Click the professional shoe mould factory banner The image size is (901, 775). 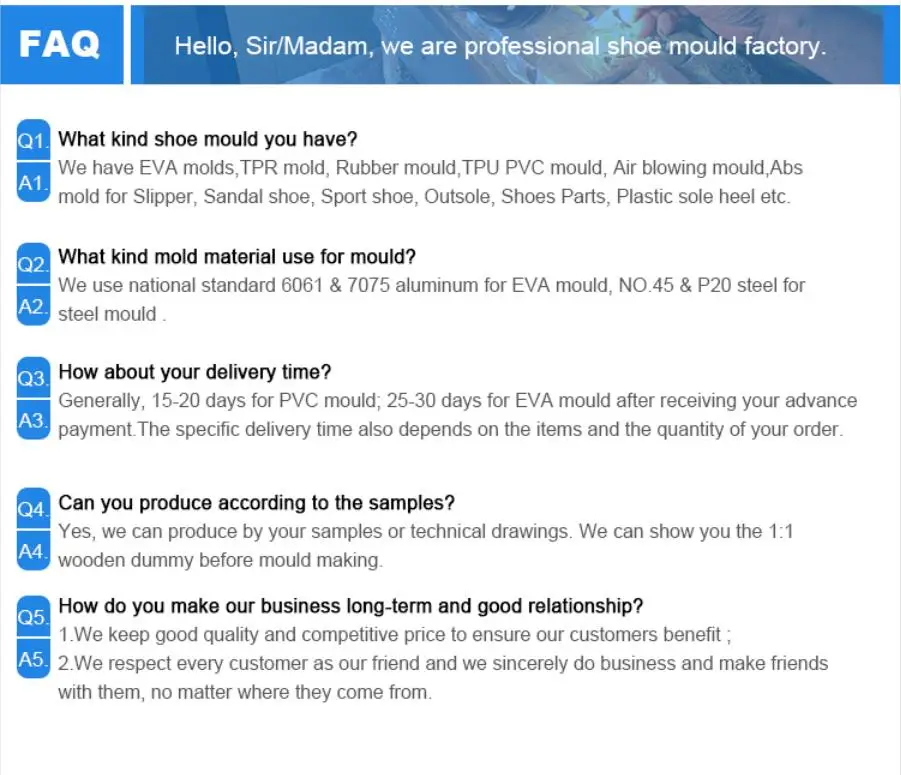tap(500, 46)
